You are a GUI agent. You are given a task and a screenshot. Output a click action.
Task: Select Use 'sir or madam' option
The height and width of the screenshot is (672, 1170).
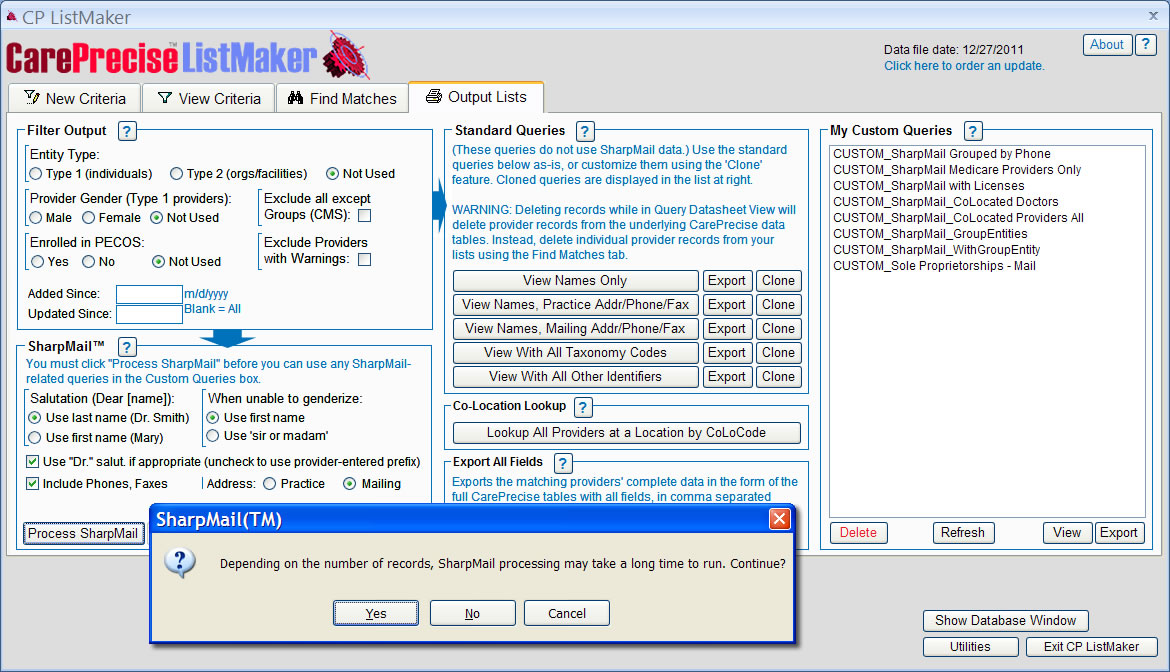pos(214,437)
